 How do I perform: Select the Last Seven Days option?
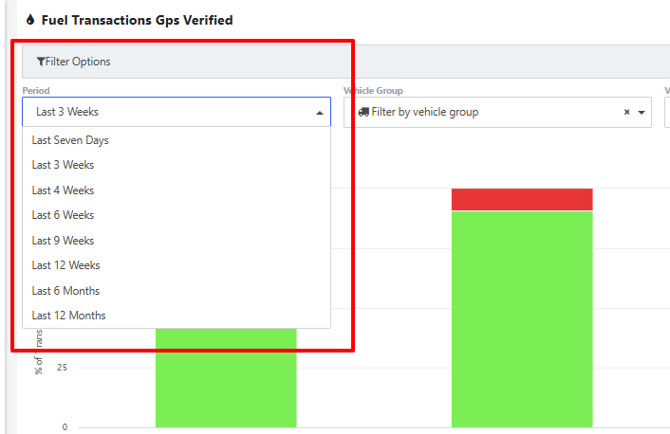[x=70, y=140]
